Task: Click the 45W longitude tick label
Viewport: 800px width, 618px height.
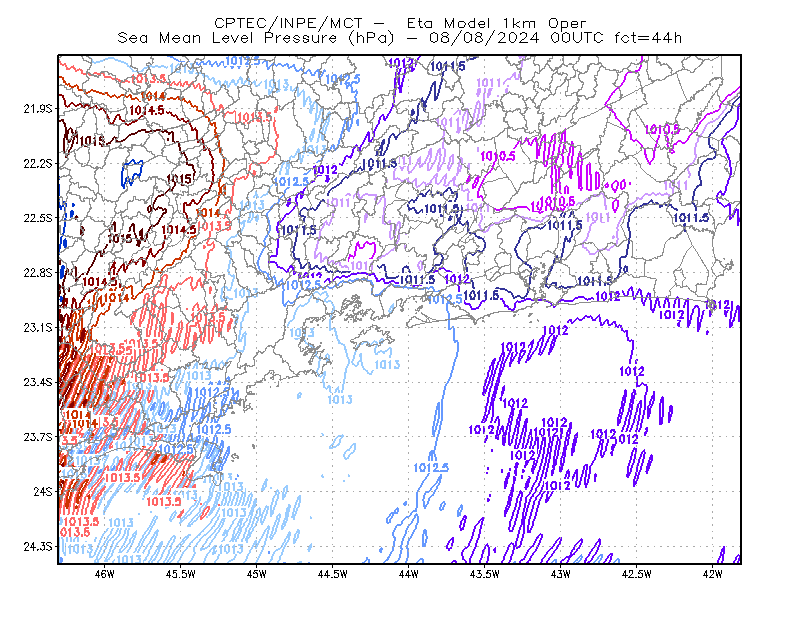Action: 257,574
